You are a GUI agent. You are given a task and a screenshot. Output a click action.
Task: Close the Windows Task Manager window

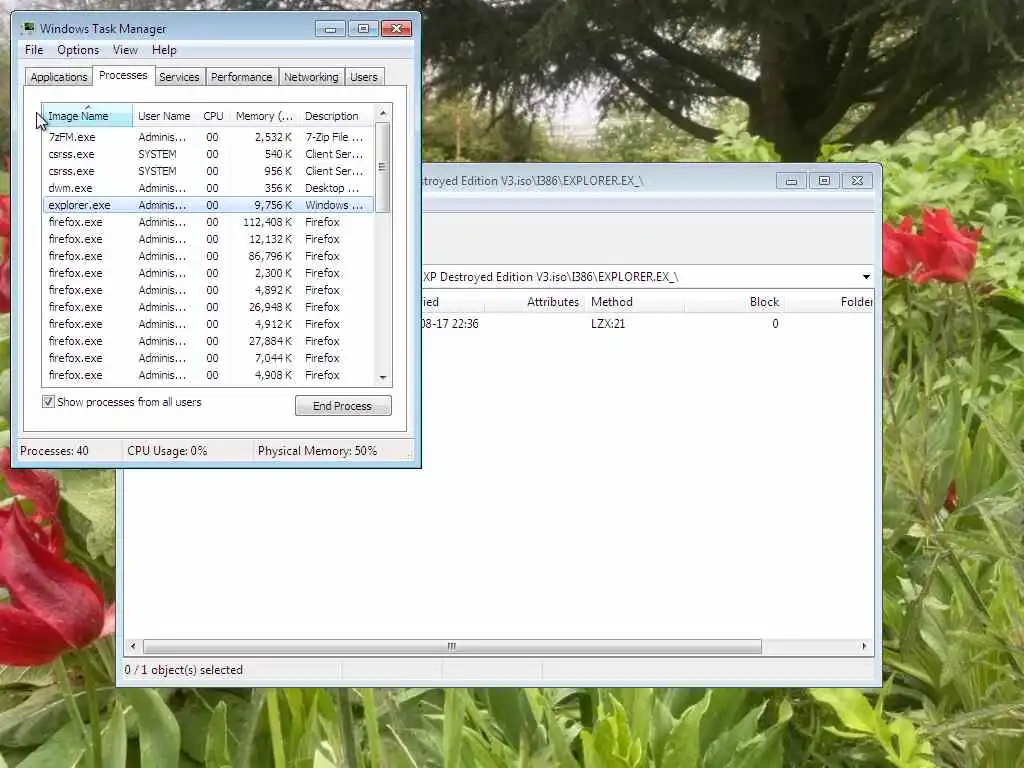[x=396, y=29]
